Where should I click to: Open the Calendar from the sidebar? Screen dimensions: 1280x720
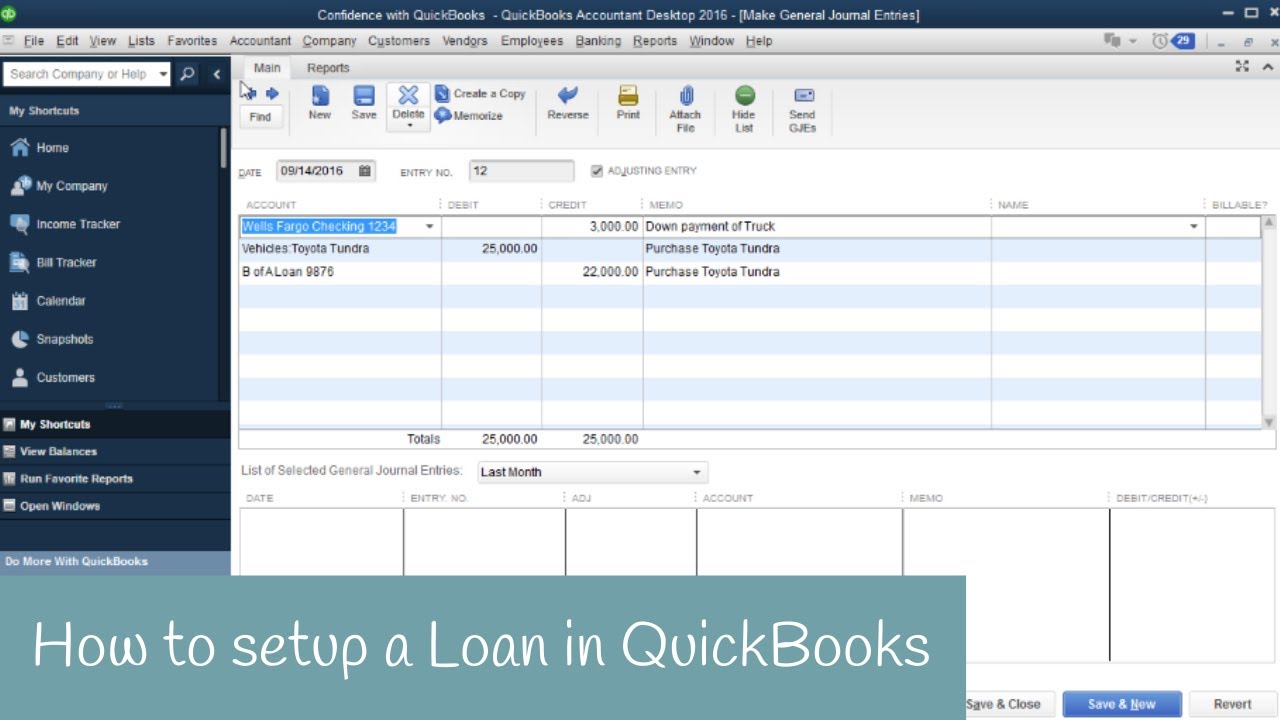pos(62,300)
